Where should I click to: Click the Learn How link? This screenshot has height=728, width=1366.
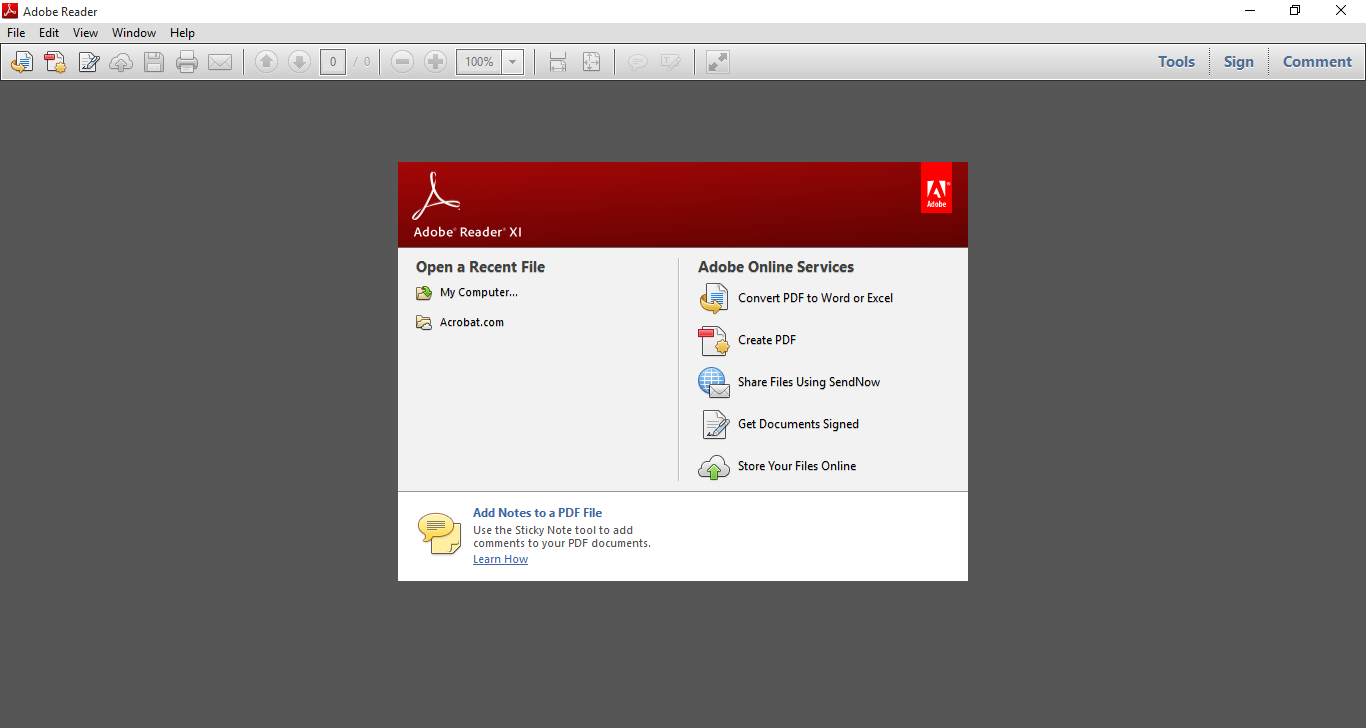[x=500, y=559]
